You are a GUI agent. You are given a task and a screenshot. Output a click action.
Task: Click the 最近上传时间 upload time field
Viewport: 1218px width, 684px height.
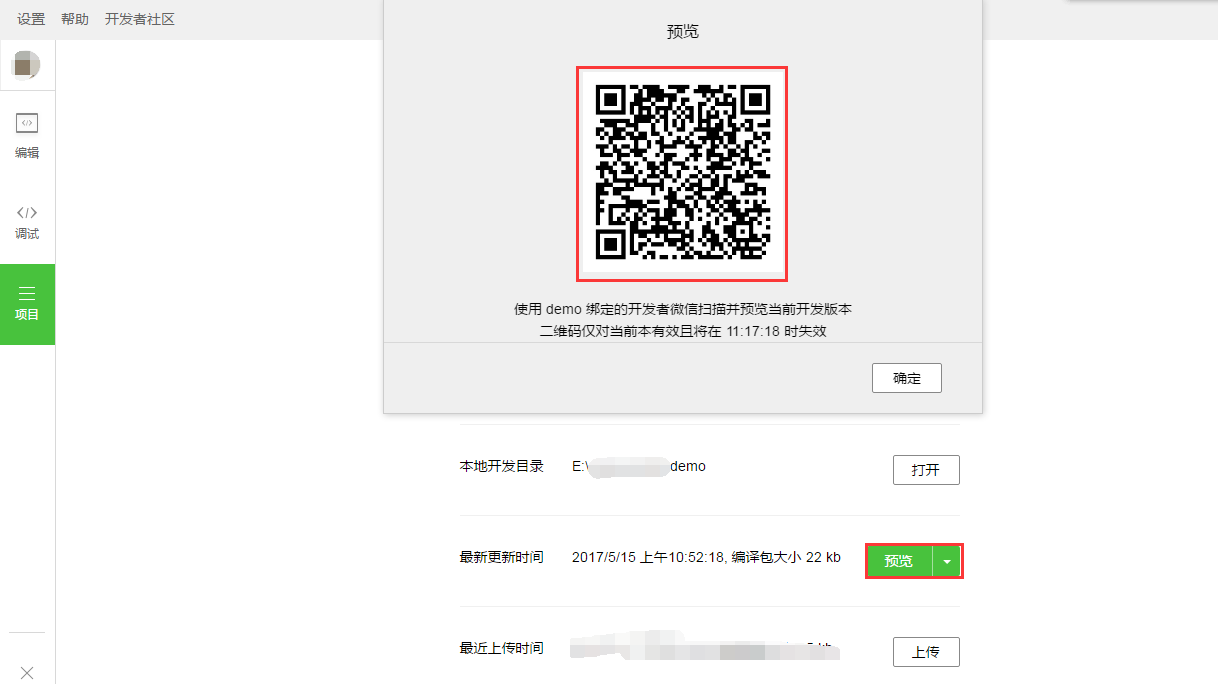click(504, 647)
